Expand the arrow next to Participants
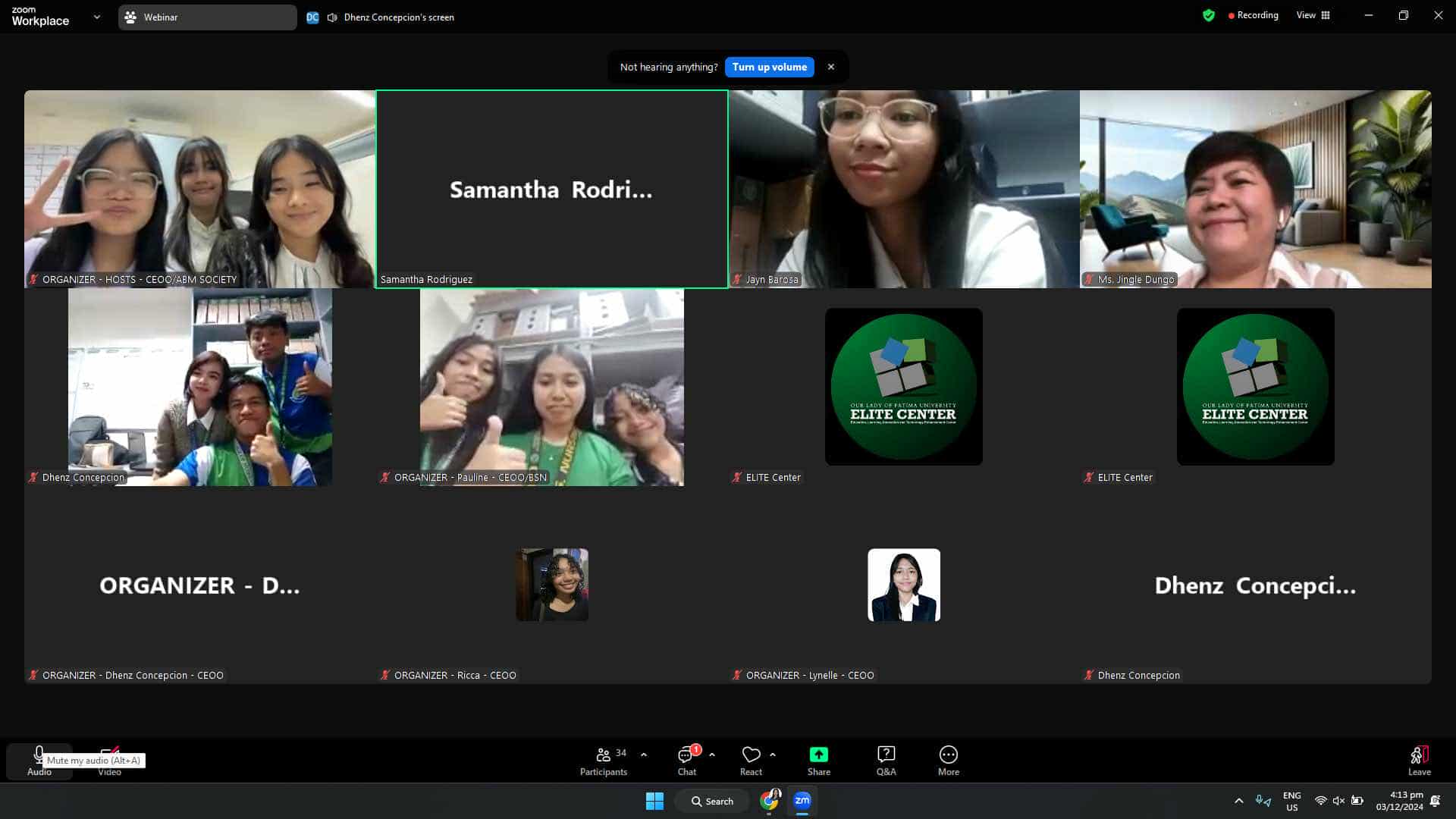The width and height of the screenshot is (1456, 819). (x=644, y=755)
